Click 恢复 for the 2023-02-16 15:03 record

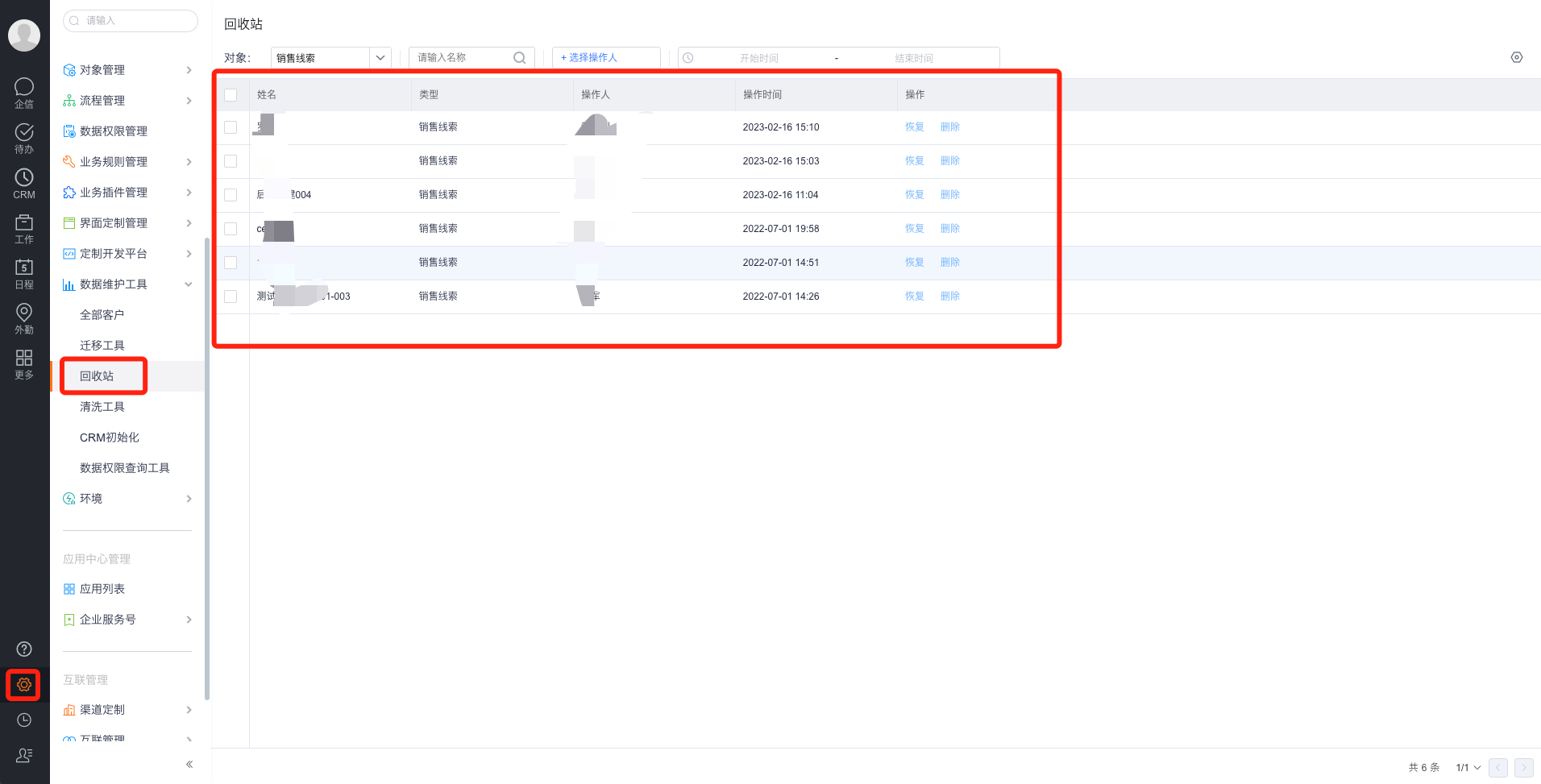[x=914, y=161]
